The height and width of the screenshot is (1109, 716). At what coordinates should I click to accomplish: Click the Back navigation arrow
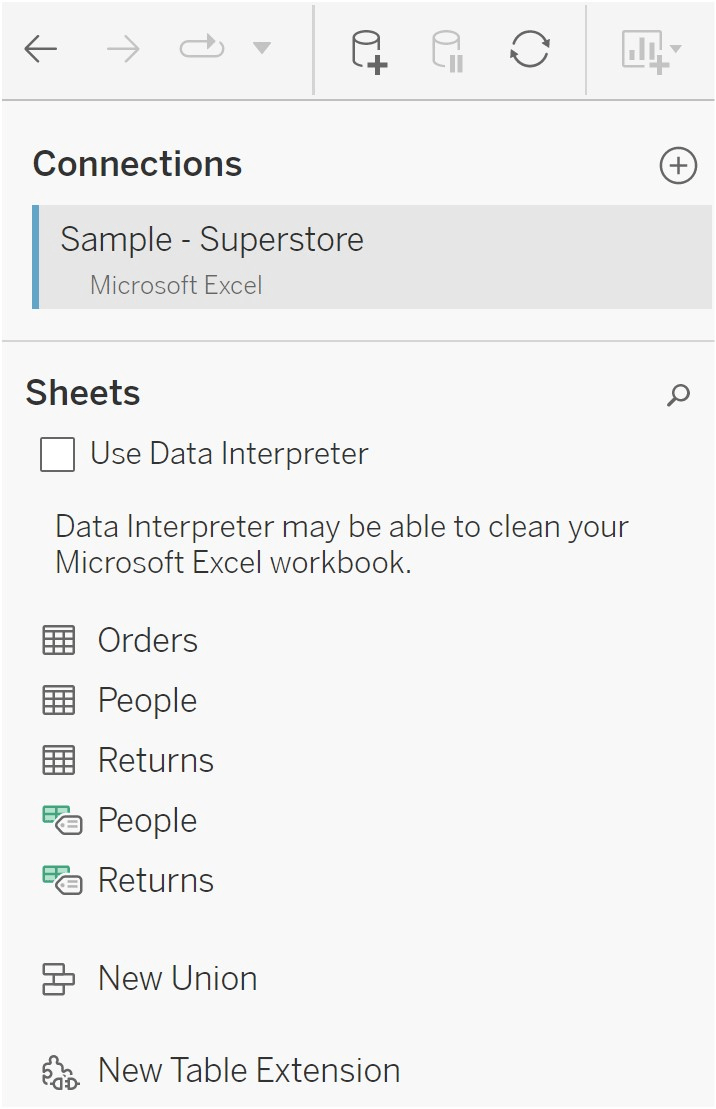40,48
